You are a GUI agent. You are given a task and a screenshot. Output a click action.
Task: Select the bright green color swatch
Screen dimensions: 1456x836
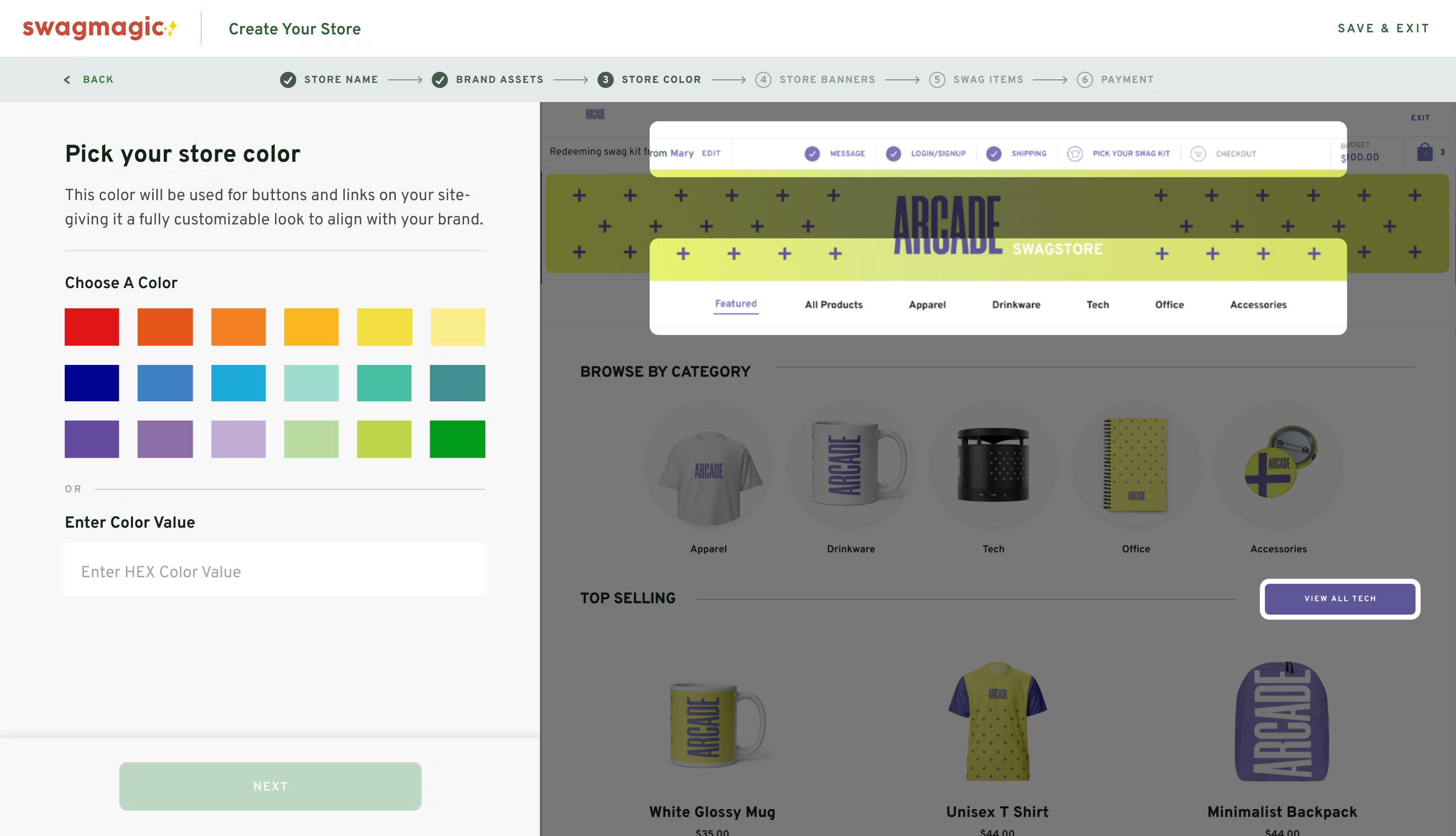tap(457, 439)
